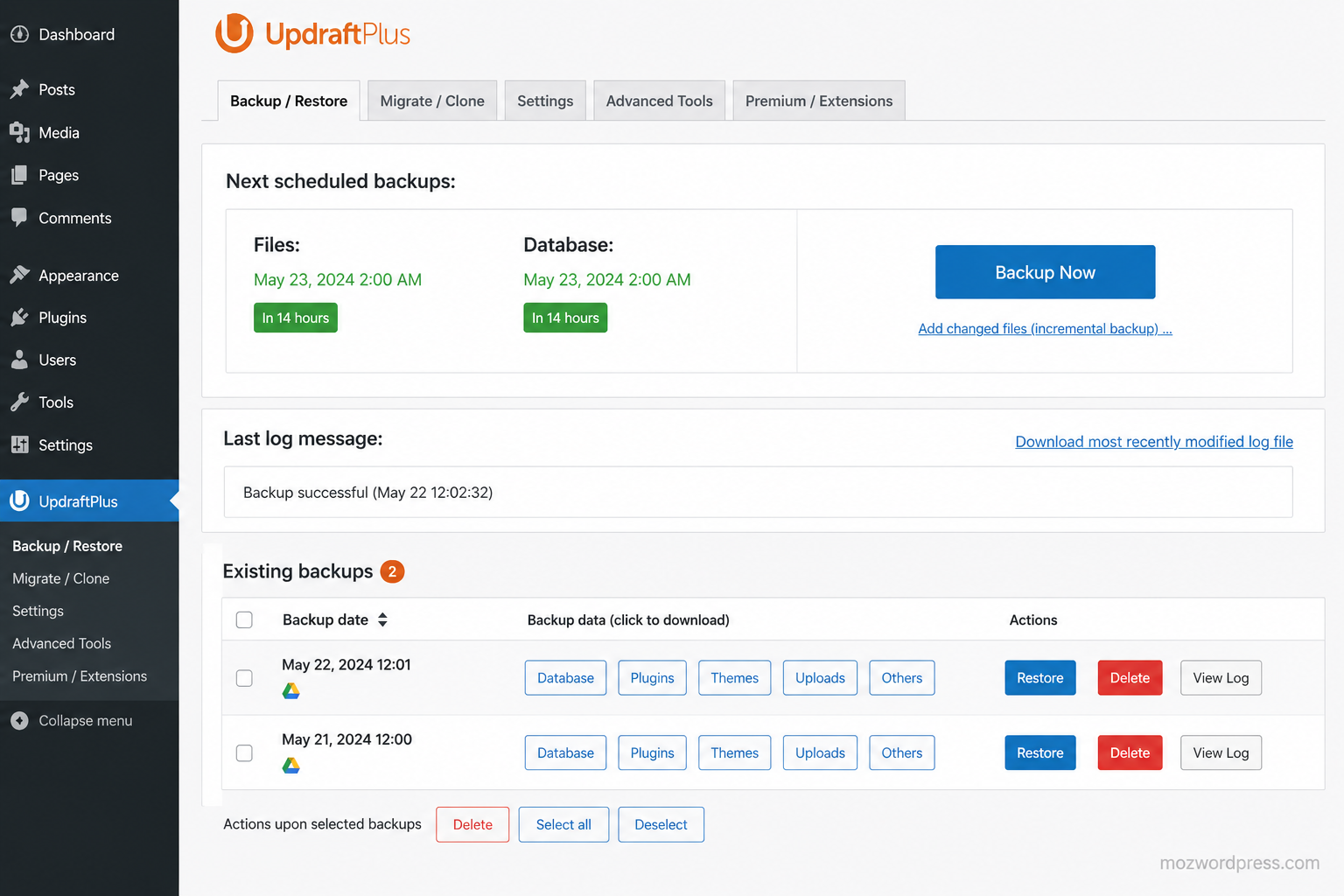Open the Premium / Extensions tab
This screenshot has width=1344, height=896.
click(x=819, y=101)
